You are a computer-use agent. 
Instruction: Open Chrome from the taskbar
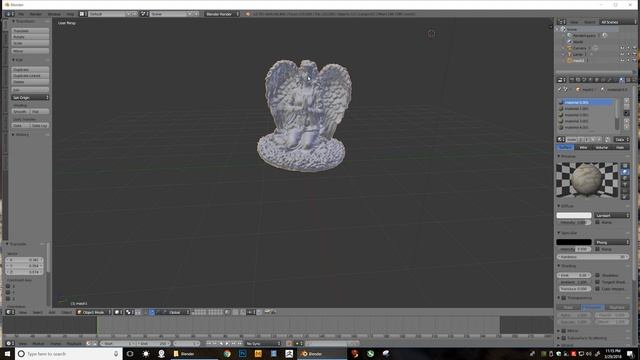[227, 354]
